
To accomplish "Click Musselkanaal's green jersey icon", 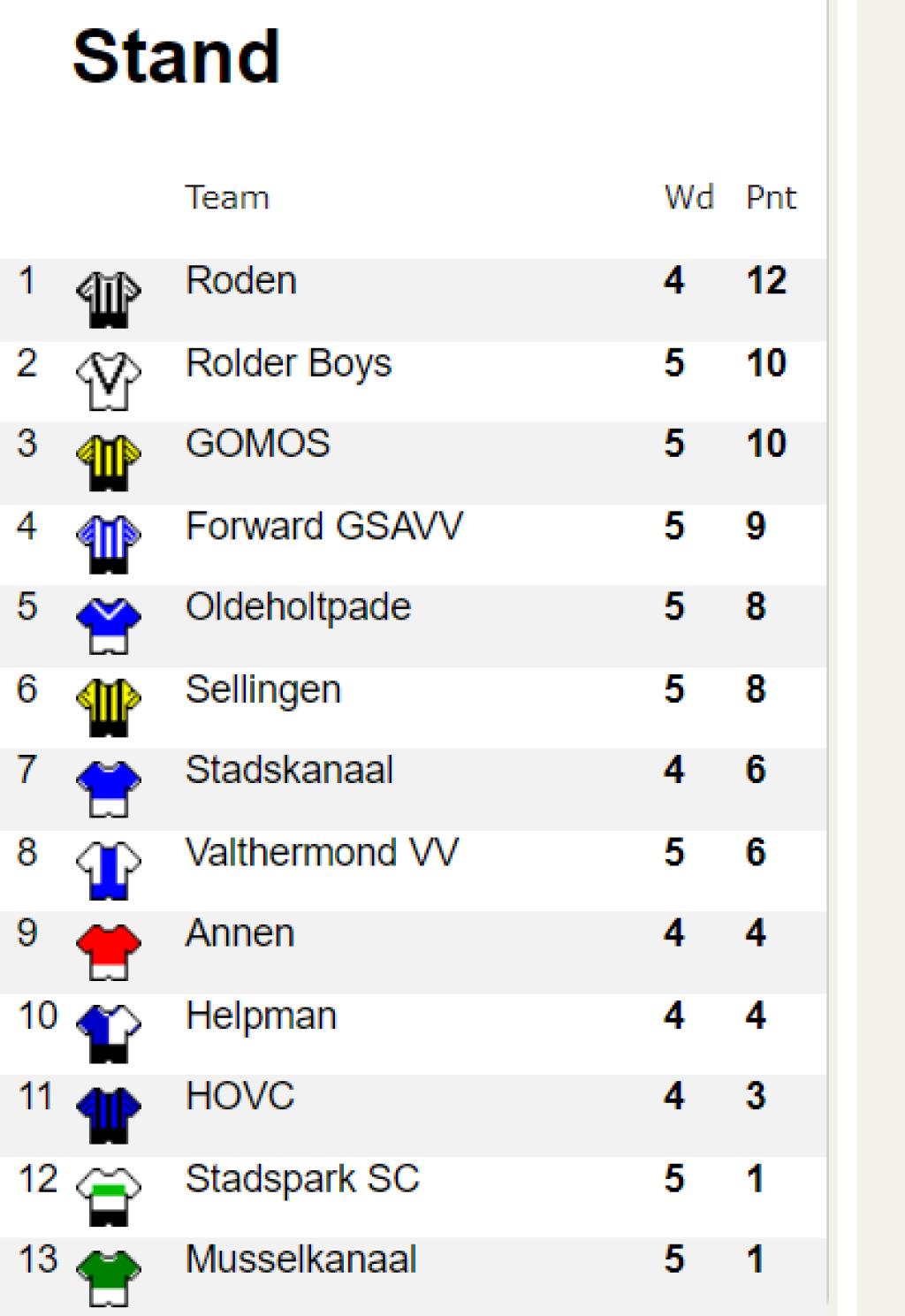I will [108, 1278].
